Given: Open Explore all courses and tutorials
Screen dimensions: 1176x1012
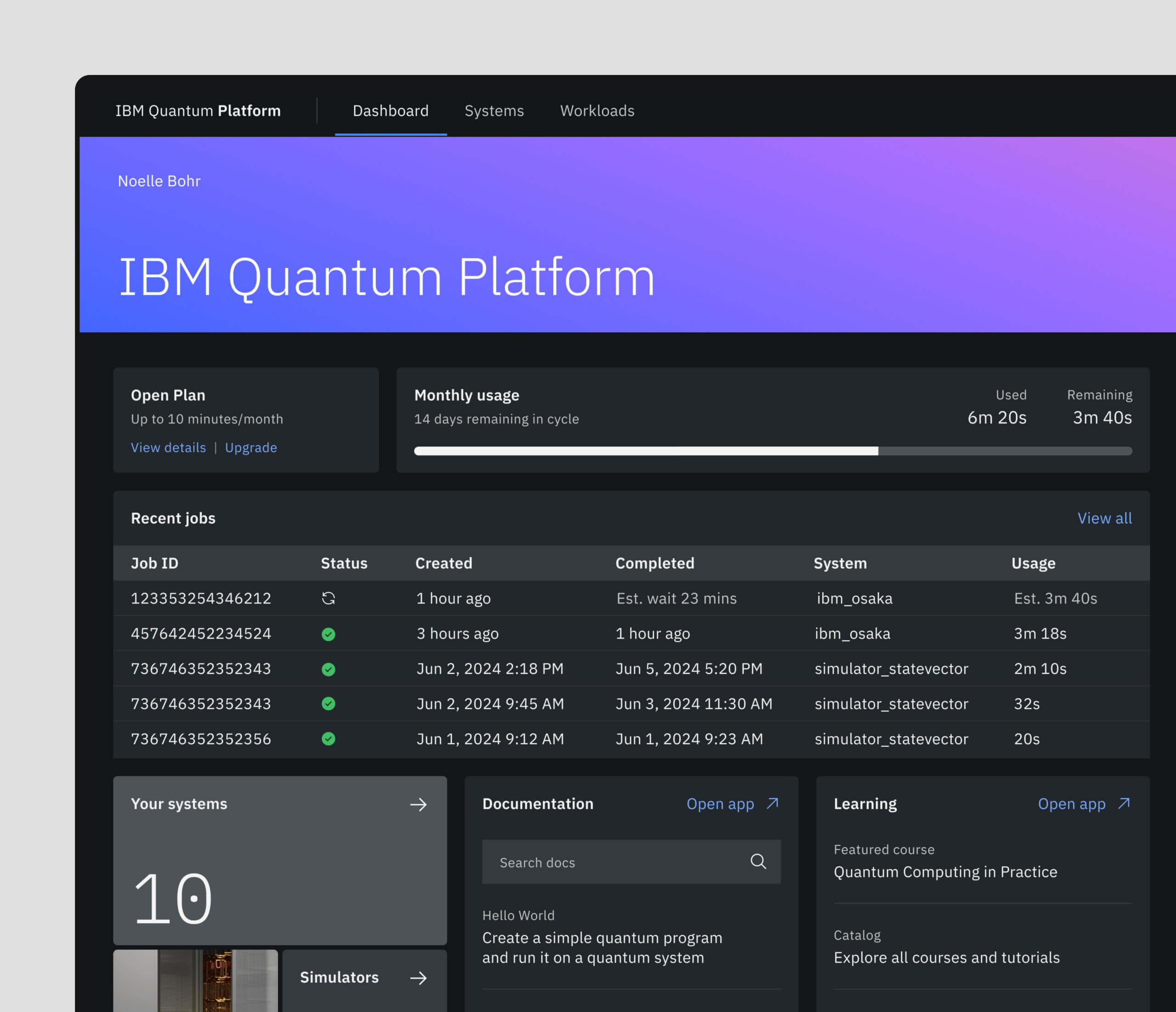Looking at the screenshot, I should 946,957.
